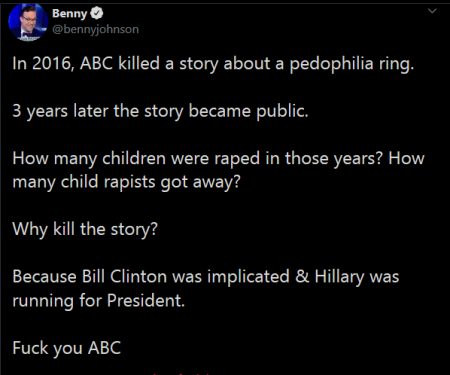Open the @bennyjohnson handle link
This screenshot has width=450, height=375.
pos(95,29)
